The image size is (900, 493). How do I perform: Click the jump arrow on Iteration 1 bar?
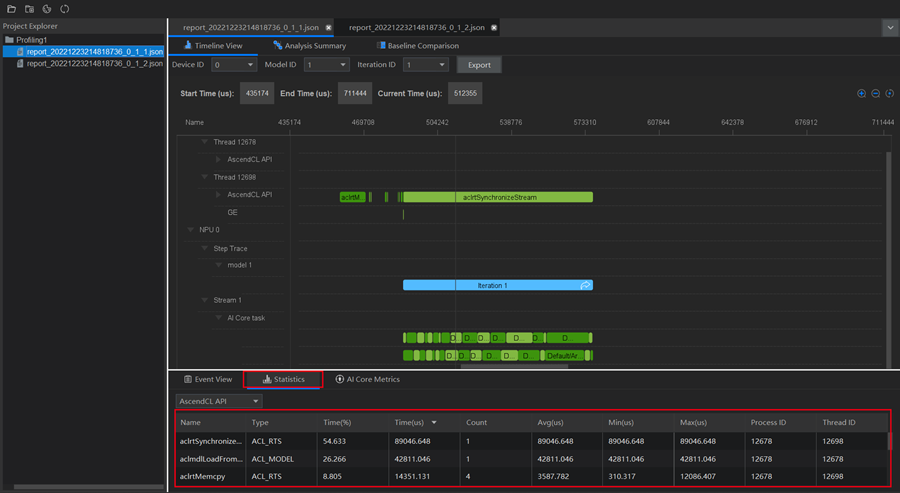585,285
